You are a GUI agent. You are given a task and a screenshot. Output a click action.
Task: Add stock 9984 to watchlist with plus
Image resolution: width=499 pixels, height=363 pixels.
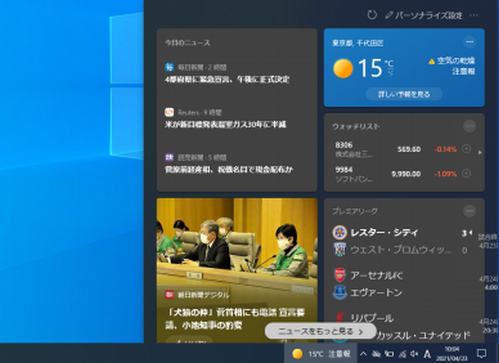(x=467, y=173)
